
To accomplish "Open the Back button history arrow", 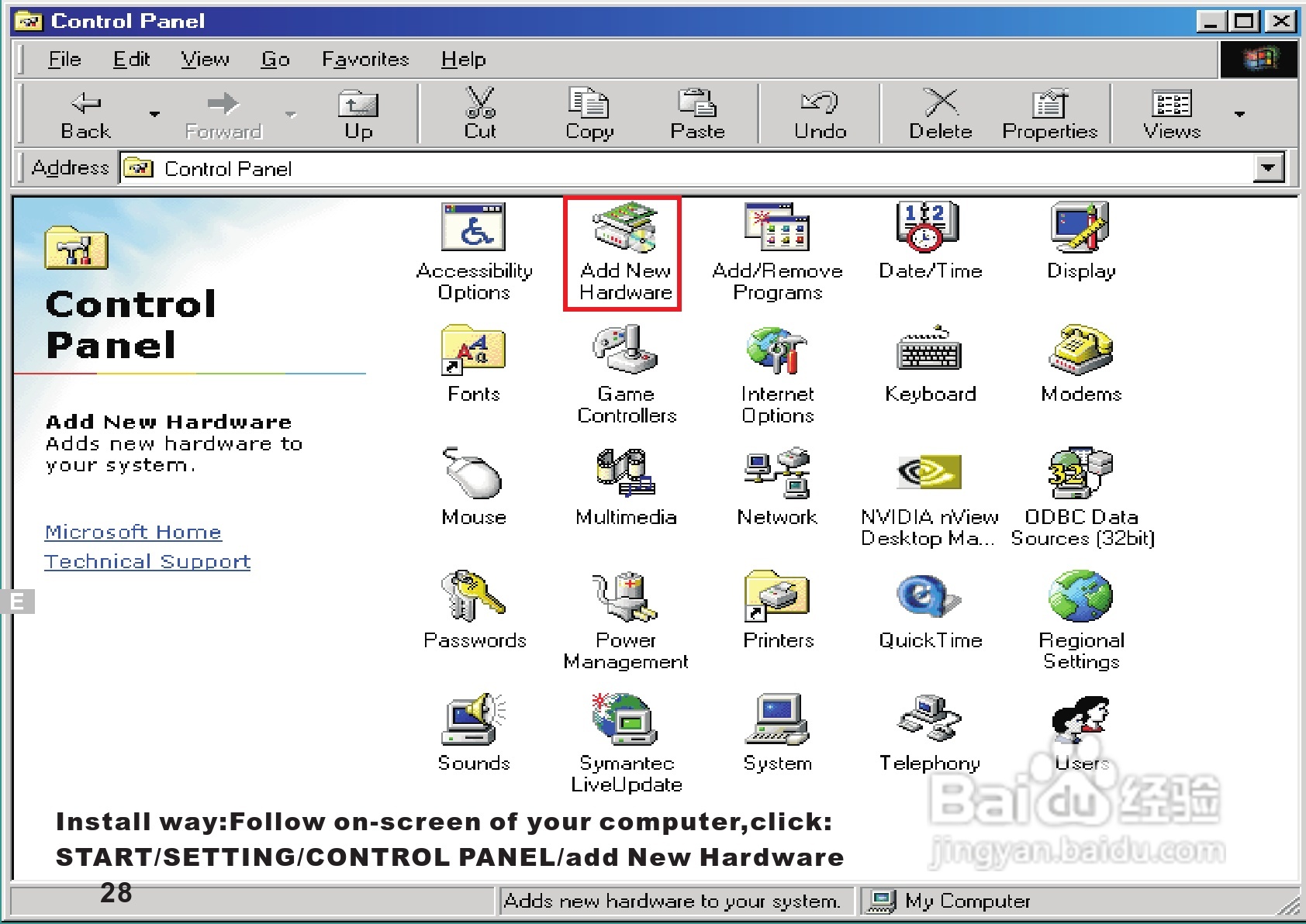I will point(154,114).
